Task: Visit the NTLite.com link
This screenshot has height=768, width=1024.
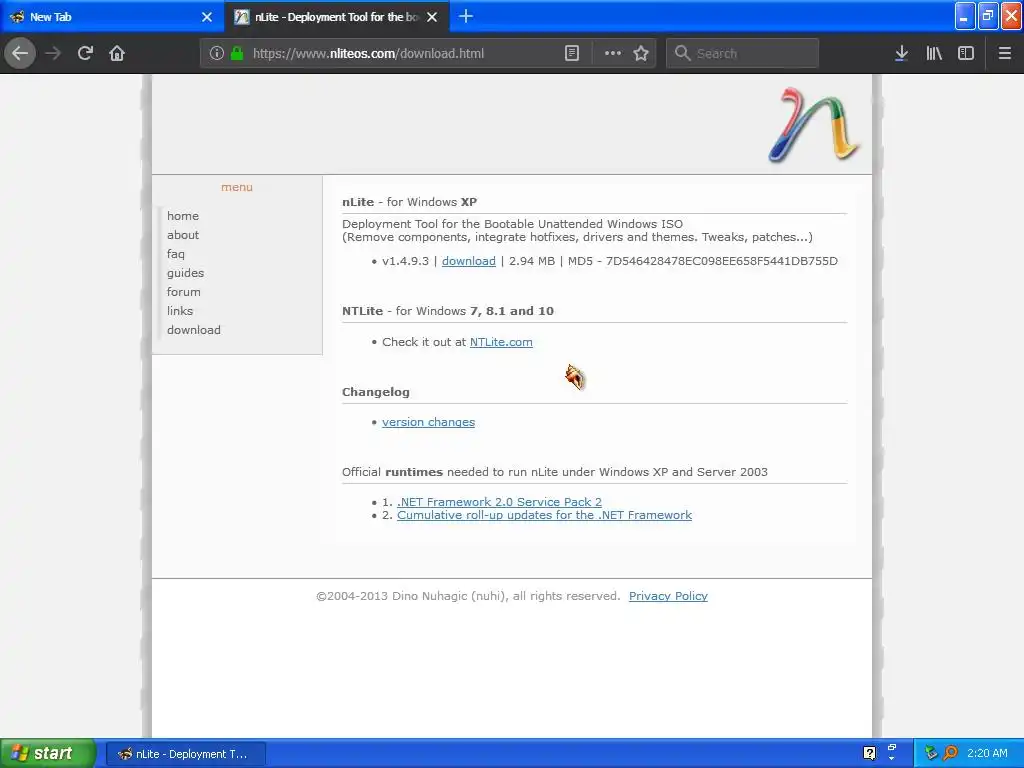Action: pos(501,342)
